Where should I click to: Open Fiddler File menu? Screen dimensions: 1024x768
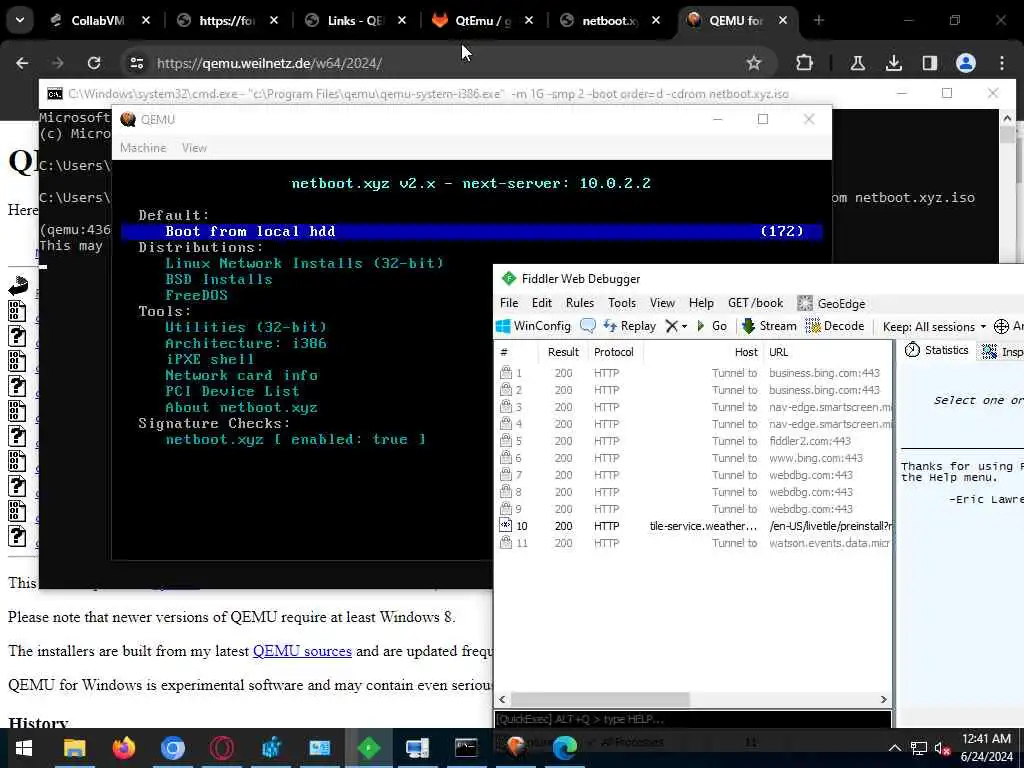(509, 303)
